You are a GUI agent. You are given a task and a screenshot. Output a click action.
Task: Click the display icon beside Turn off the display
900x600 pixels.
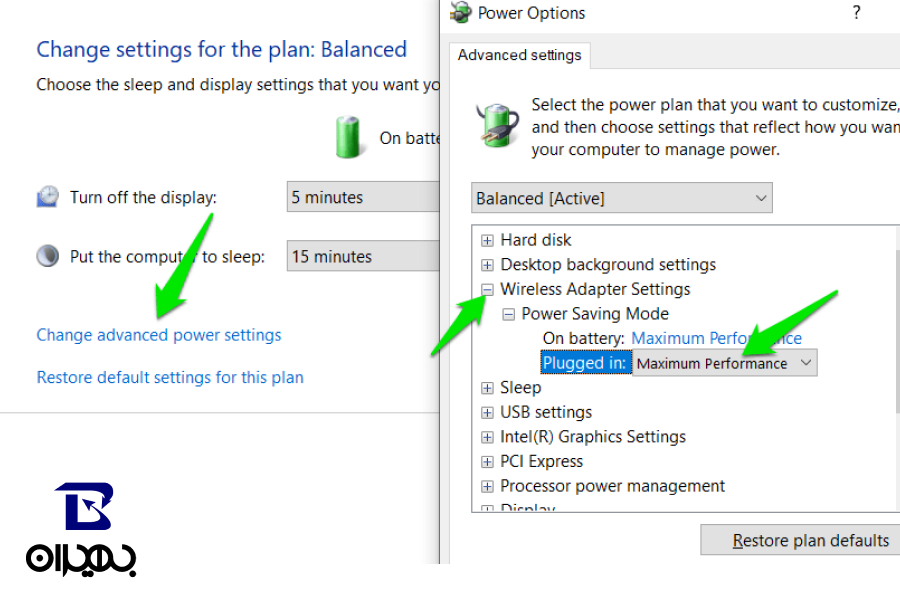(x=48, y=197)
